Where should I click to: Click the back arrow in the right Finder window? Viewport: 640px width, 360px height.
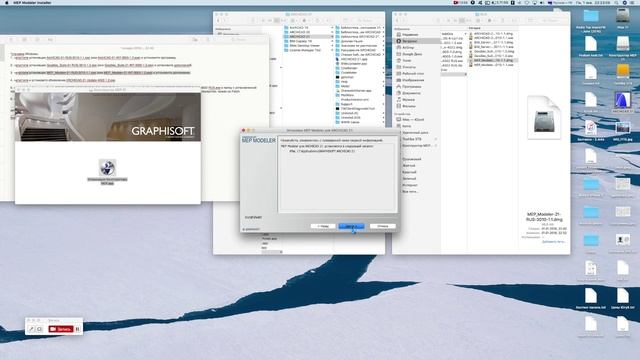(398, 20)
